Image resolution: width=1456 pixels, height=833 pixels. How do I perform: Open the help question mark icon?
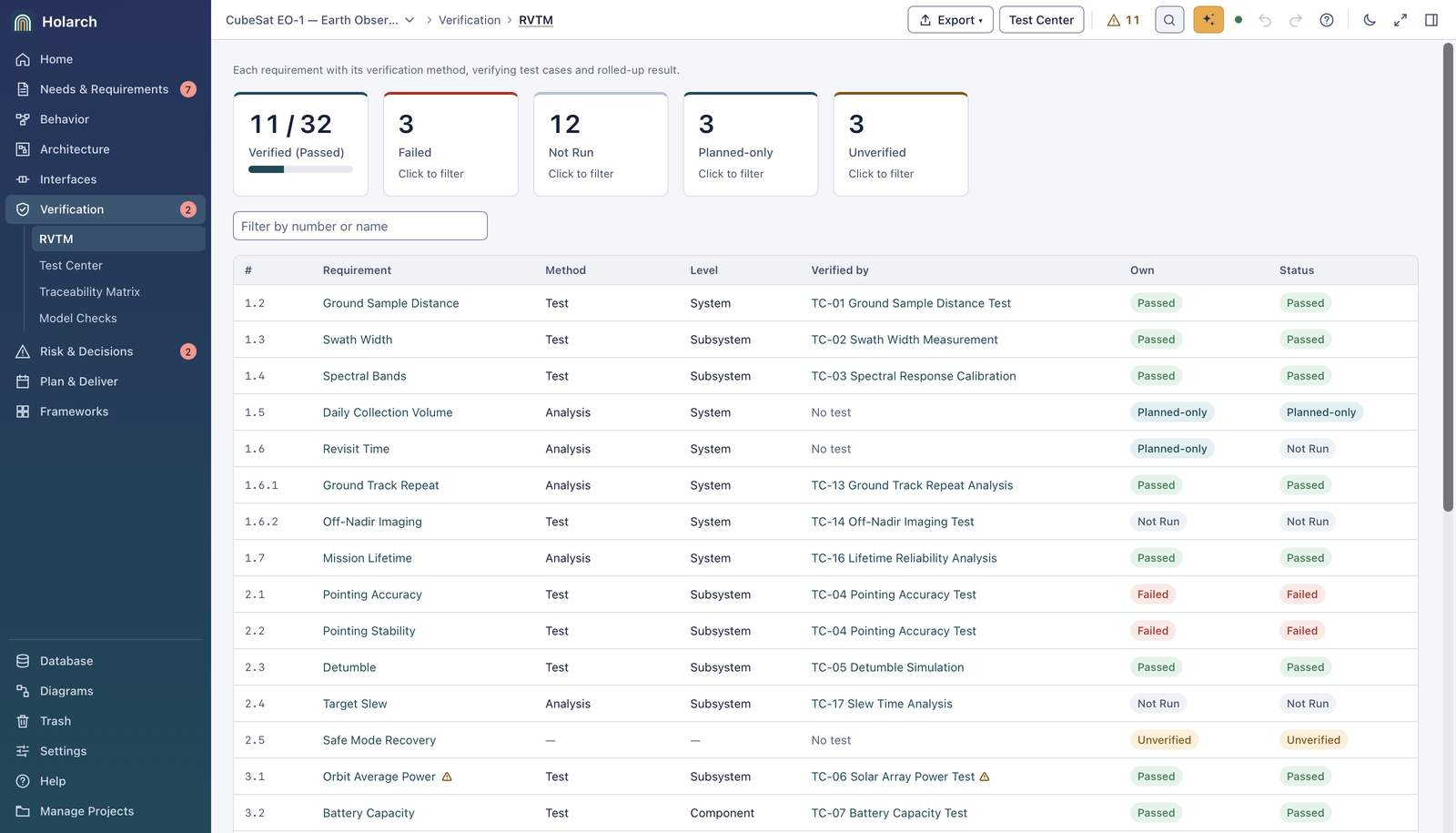point(1327,20)
